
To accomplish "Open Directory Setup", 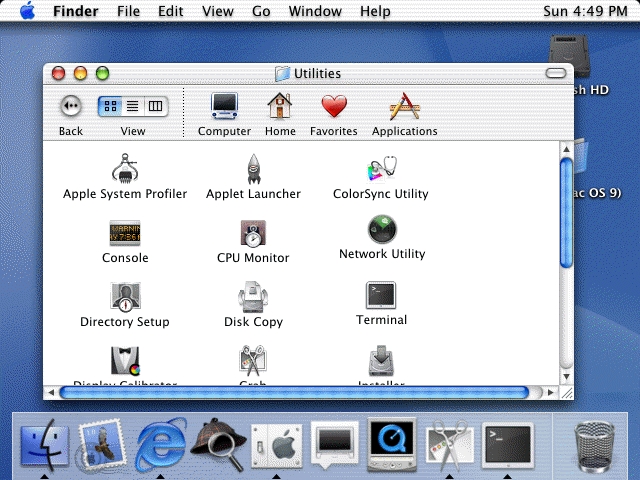I will [x=125, y=298].
